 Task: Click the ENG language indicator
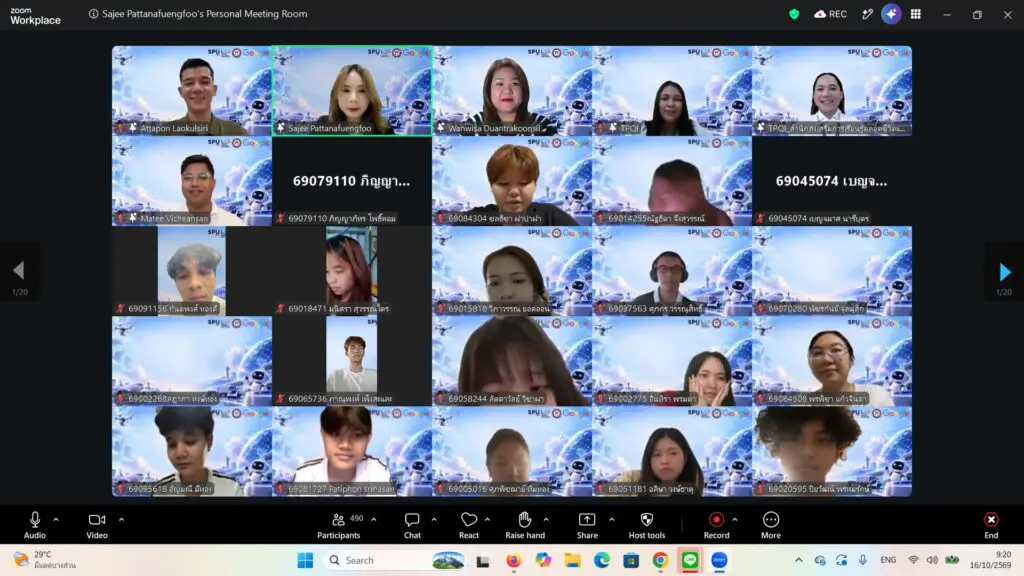click(888, 560)
